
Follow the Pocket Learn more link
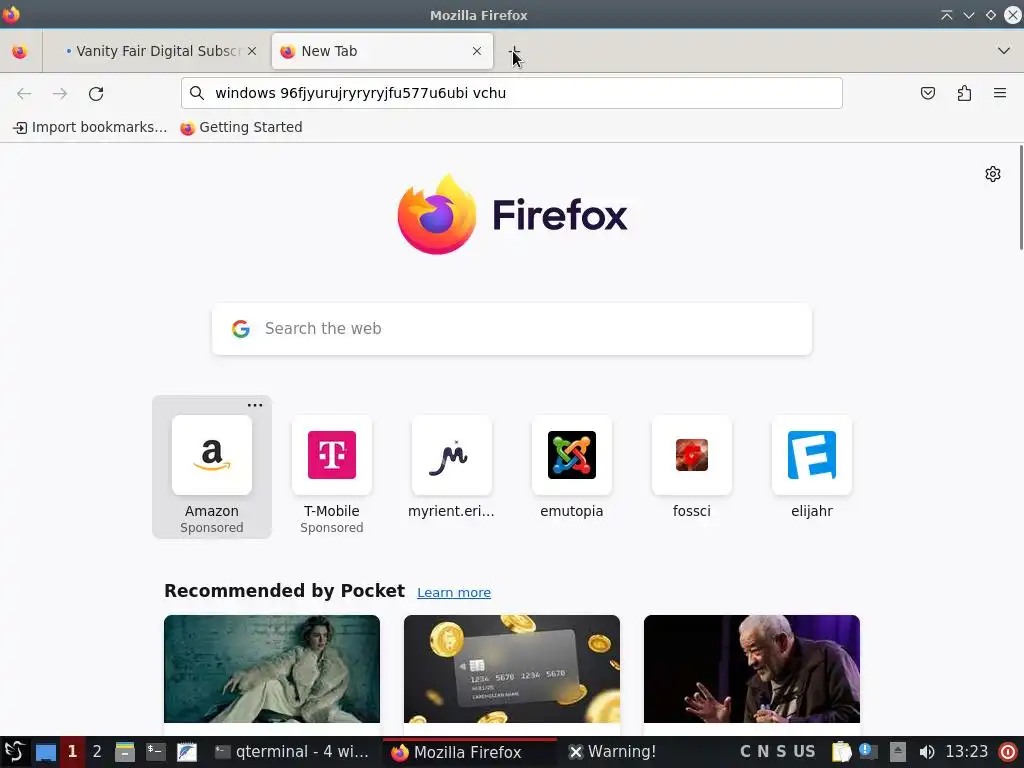tap(454, 592)
